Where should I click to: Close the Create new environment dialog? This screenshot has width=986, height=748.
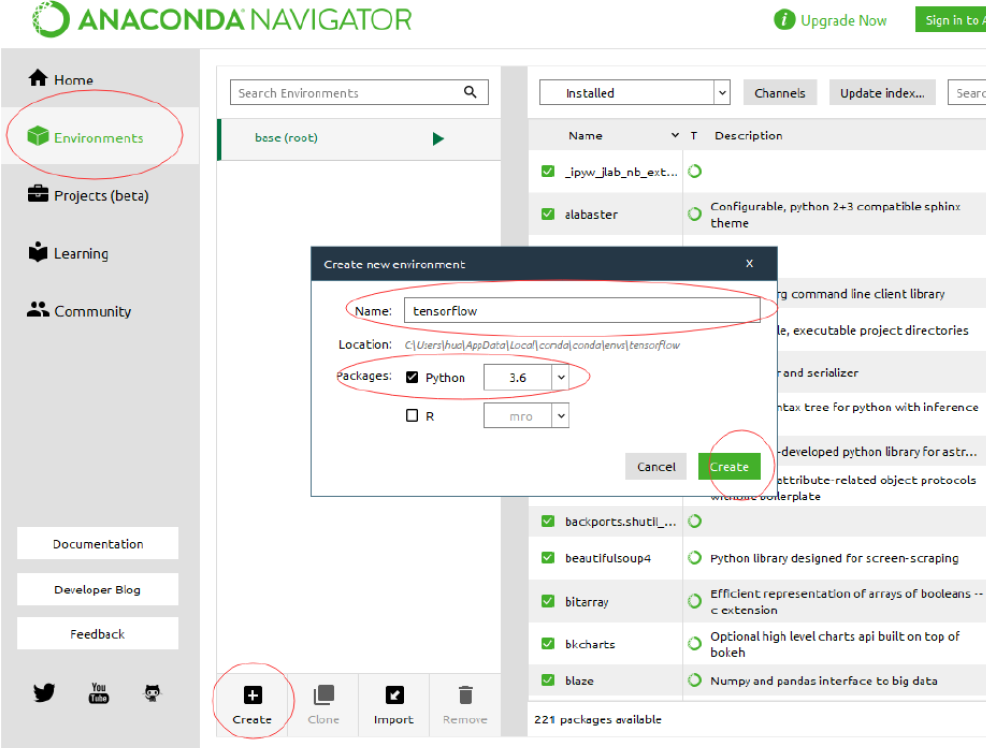749,263
